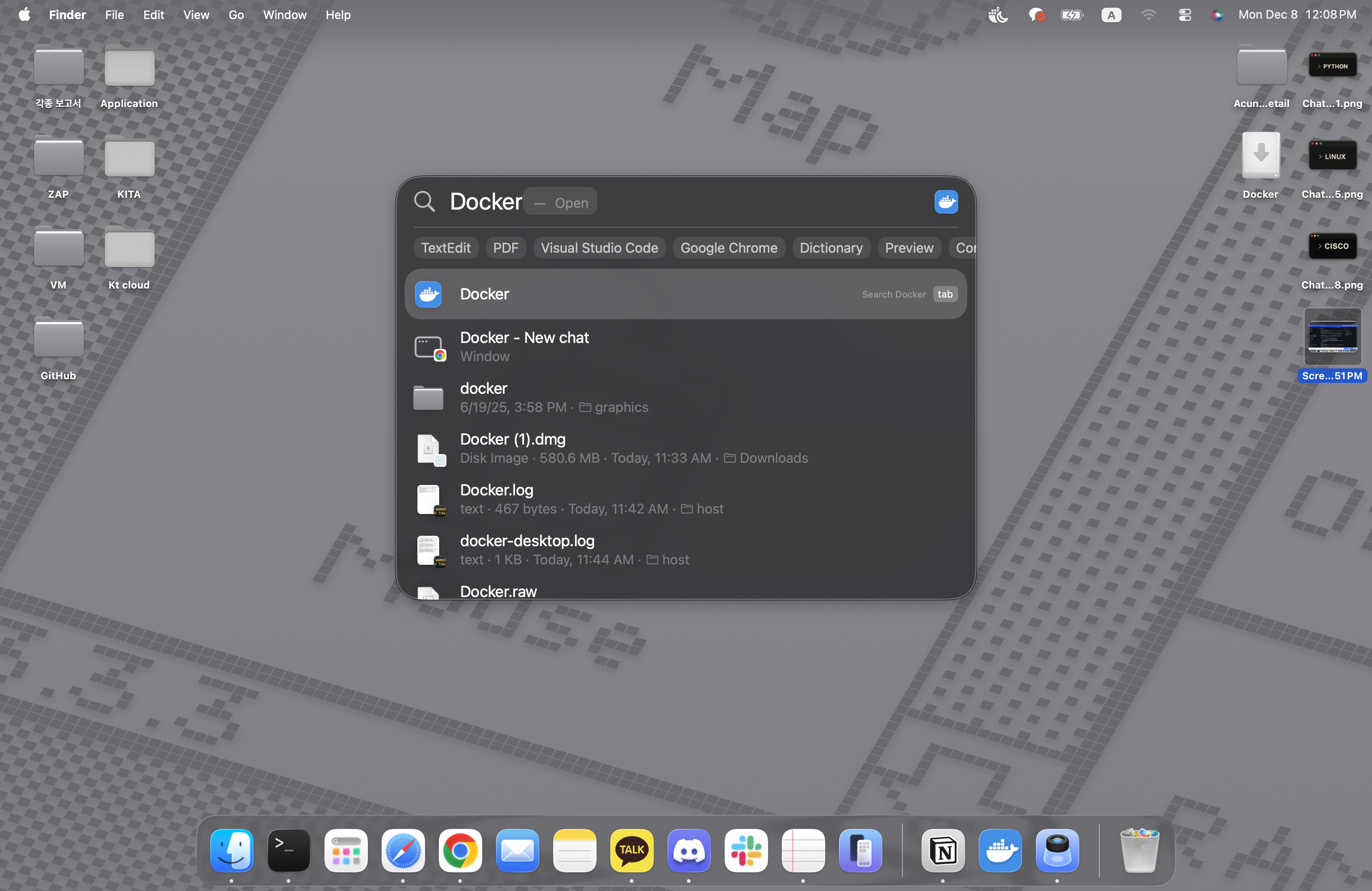Open the Go menu in menu bar
Viewport: 1372px width, 891px height.
pos(236,15)
